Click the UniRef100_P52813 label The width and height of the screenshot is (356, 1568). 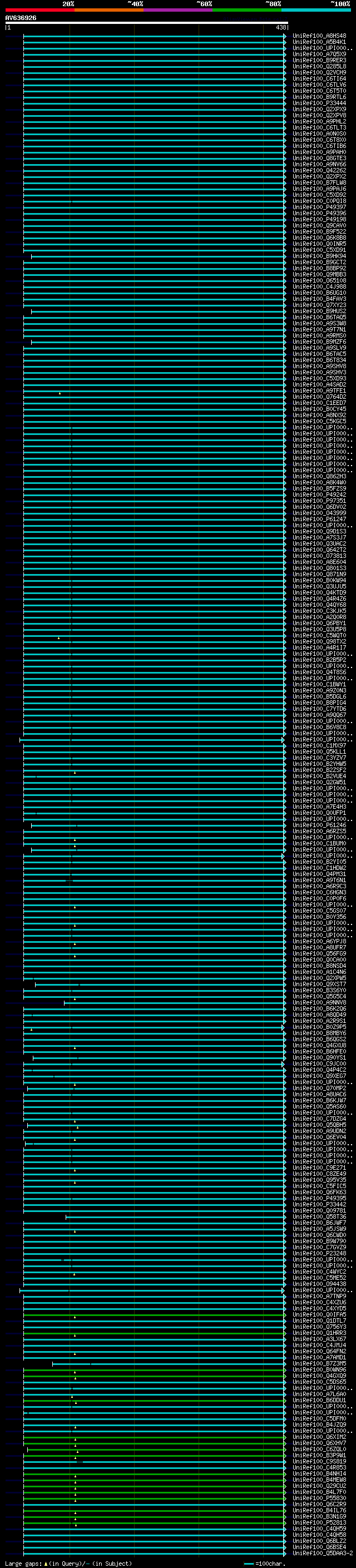319,1522
